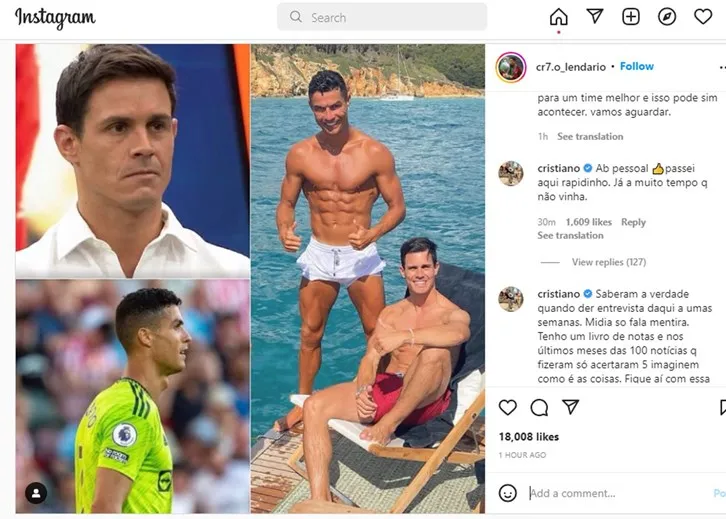Viewport: 726px width, 519px height.
Task: Click Reply on cristiano's comment
Action: pyautogui.click(x=633, y=222)
